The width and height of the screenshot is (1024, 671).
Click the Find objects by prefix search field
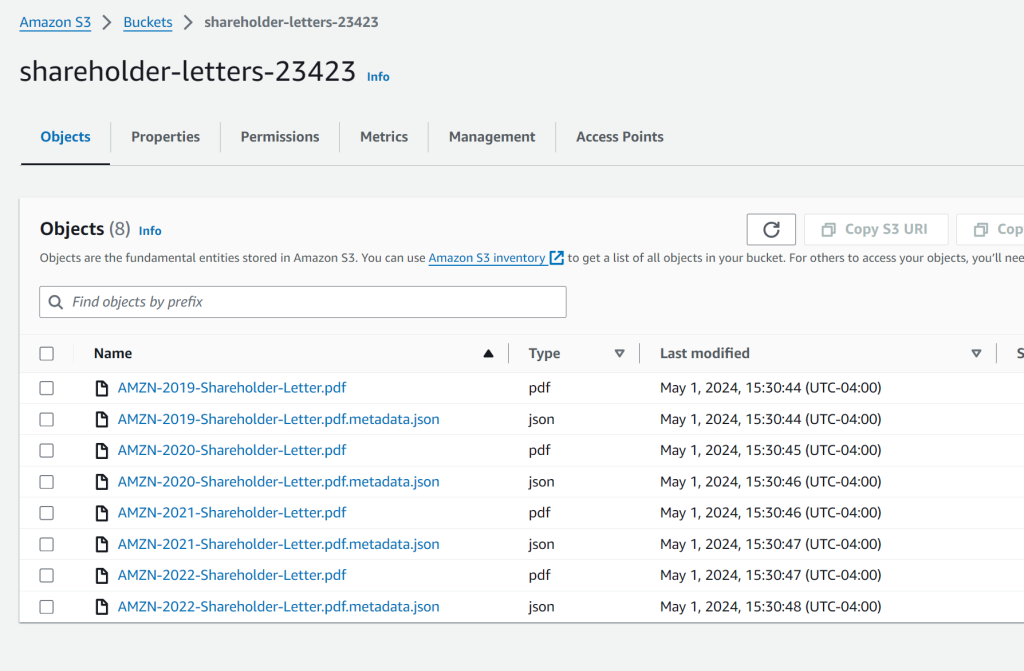tap(300, 301)
